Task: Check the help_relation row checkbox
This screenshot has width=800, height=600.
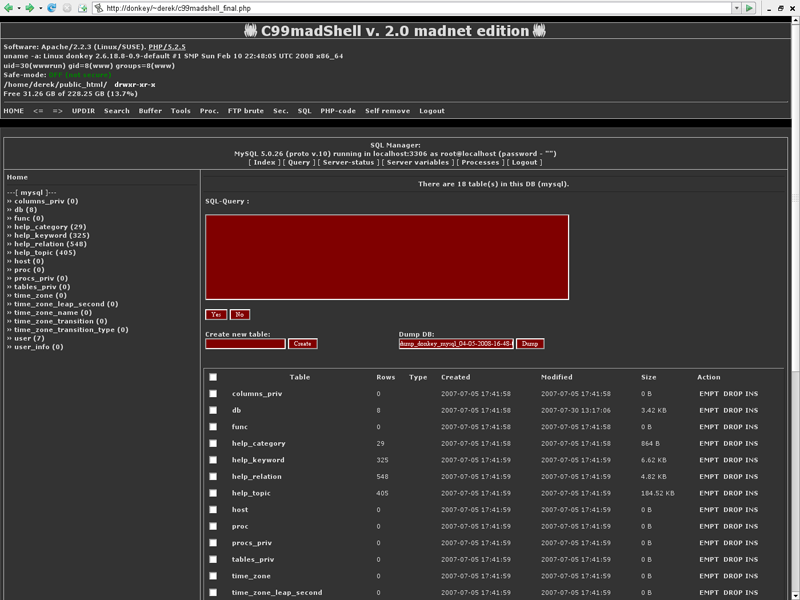Action: coord(213,477)
